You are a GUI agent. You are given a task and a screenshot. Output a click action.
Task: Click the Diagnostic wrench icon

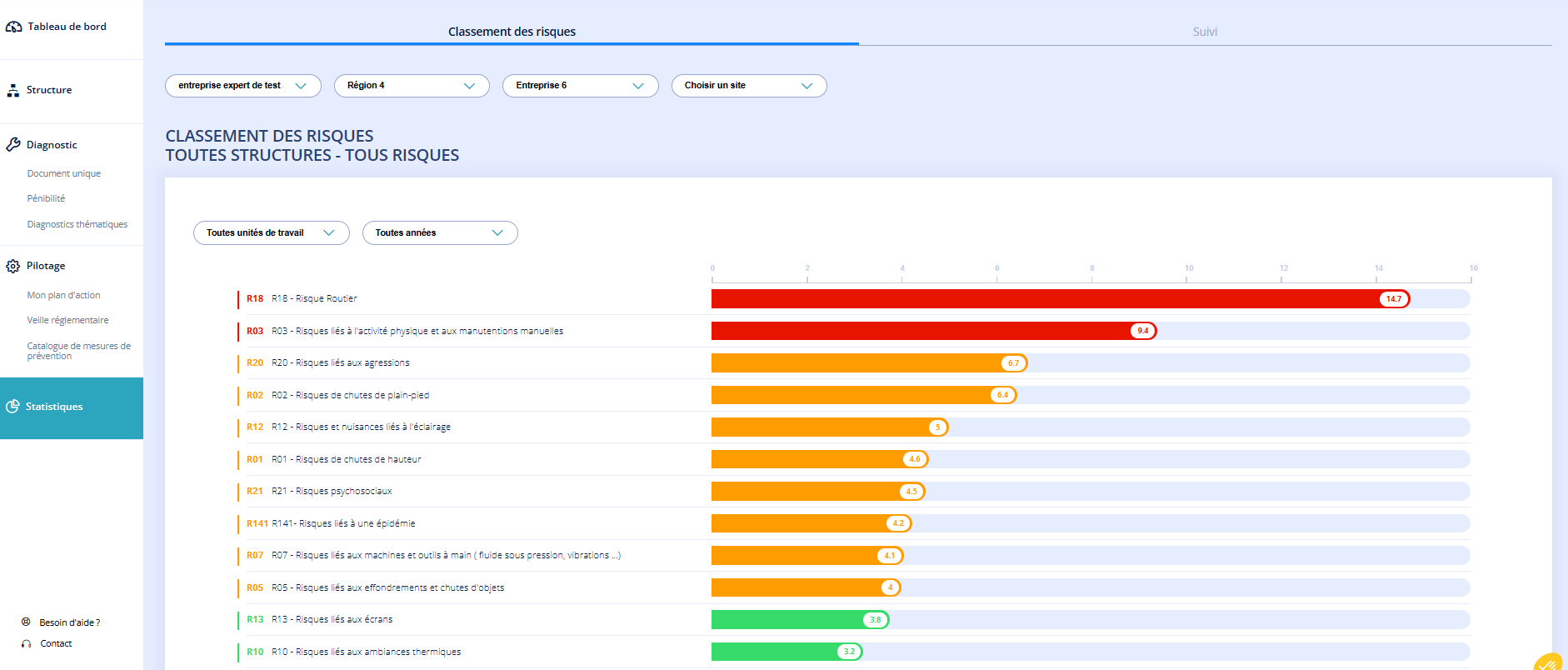[x=13, y=145]
